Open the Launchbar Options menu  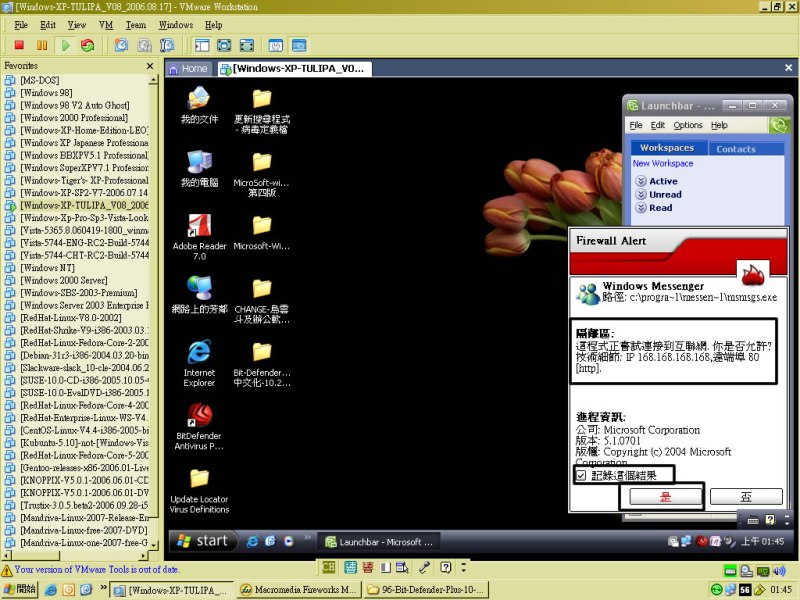pyautogui.click(x=688, y=125)
